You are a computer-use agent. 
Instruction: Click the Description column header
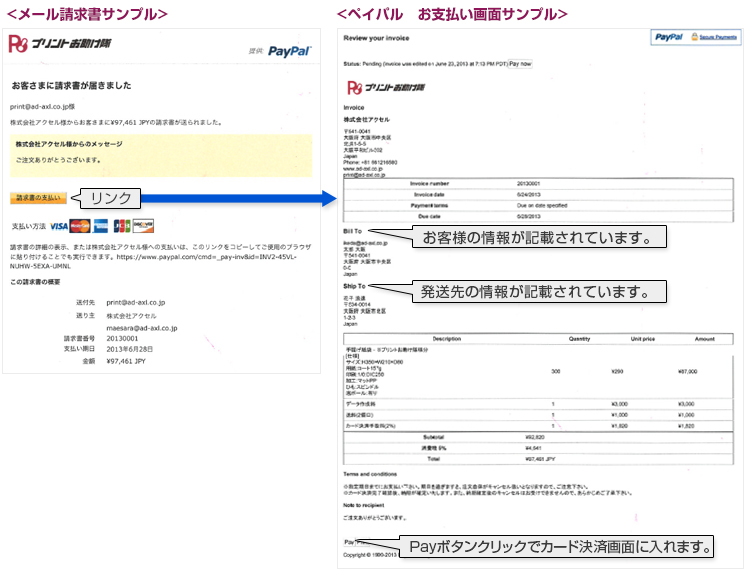click(447, 339)
